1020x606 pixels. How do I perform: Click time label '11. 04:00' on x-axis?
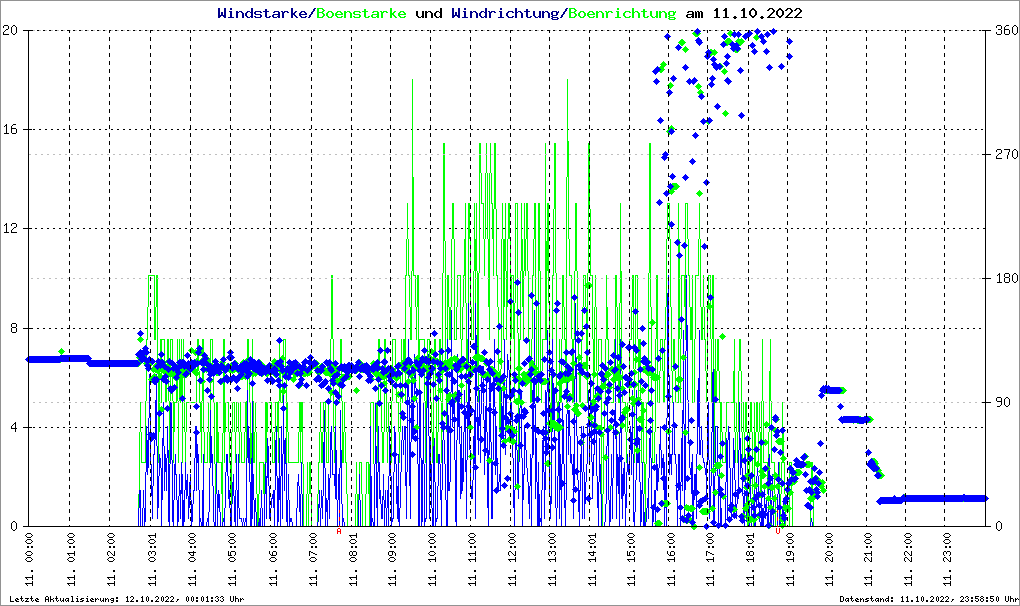(191, 560)
